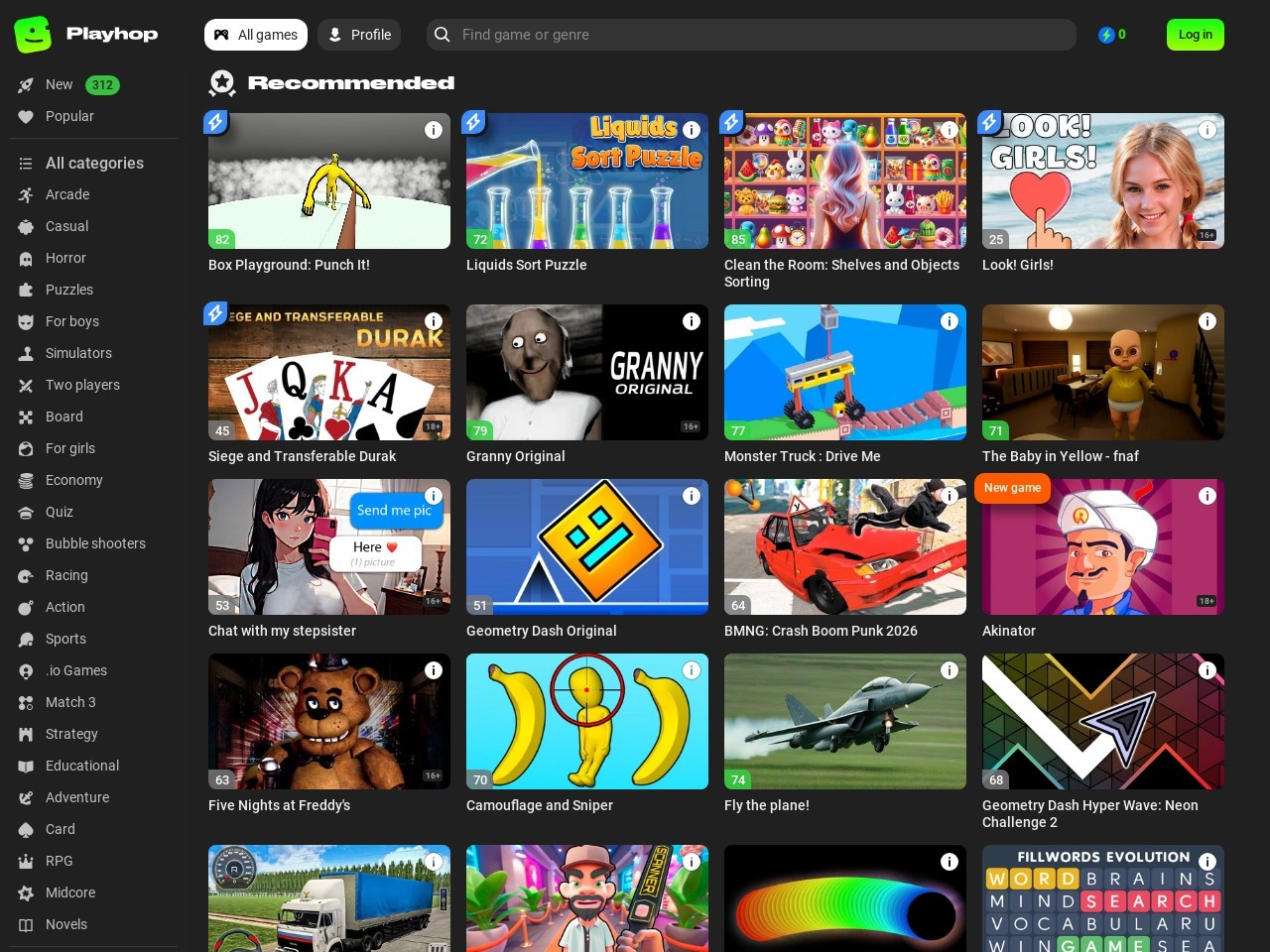The height and width of the screenshot is (952, 1270).
Task: Open info icon on Akinator card
Action: click(1207, 496)
